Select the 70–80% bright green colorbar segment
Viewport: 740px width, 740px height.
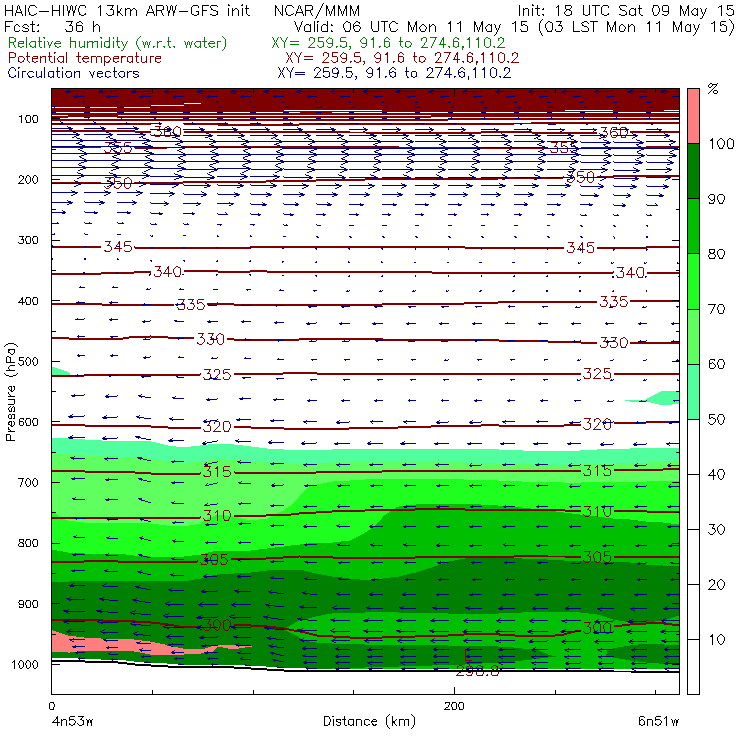pyautogui.click(x=693, y=281)
